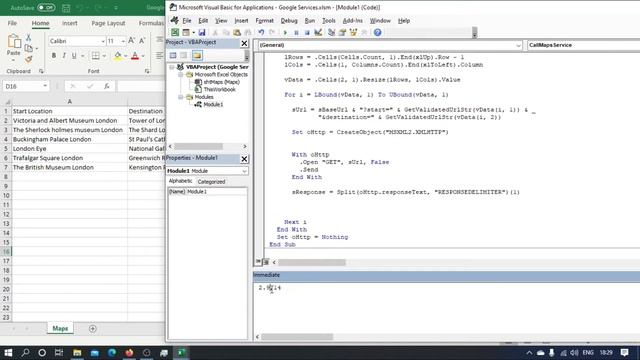
Task: Click Insert UserForm icon in VBA toolbar
Action: tap(186, 32)
